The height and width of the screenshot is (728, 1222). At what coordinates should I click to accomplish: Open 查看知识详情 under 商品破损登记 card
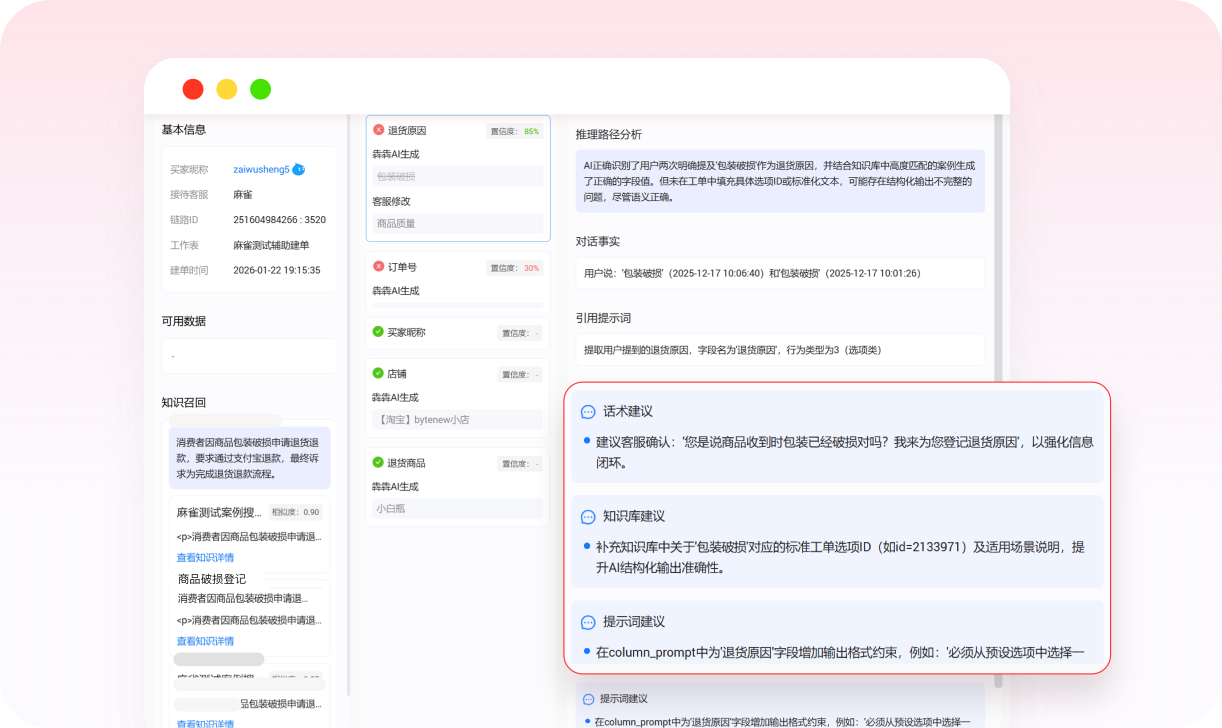point(205,641)
